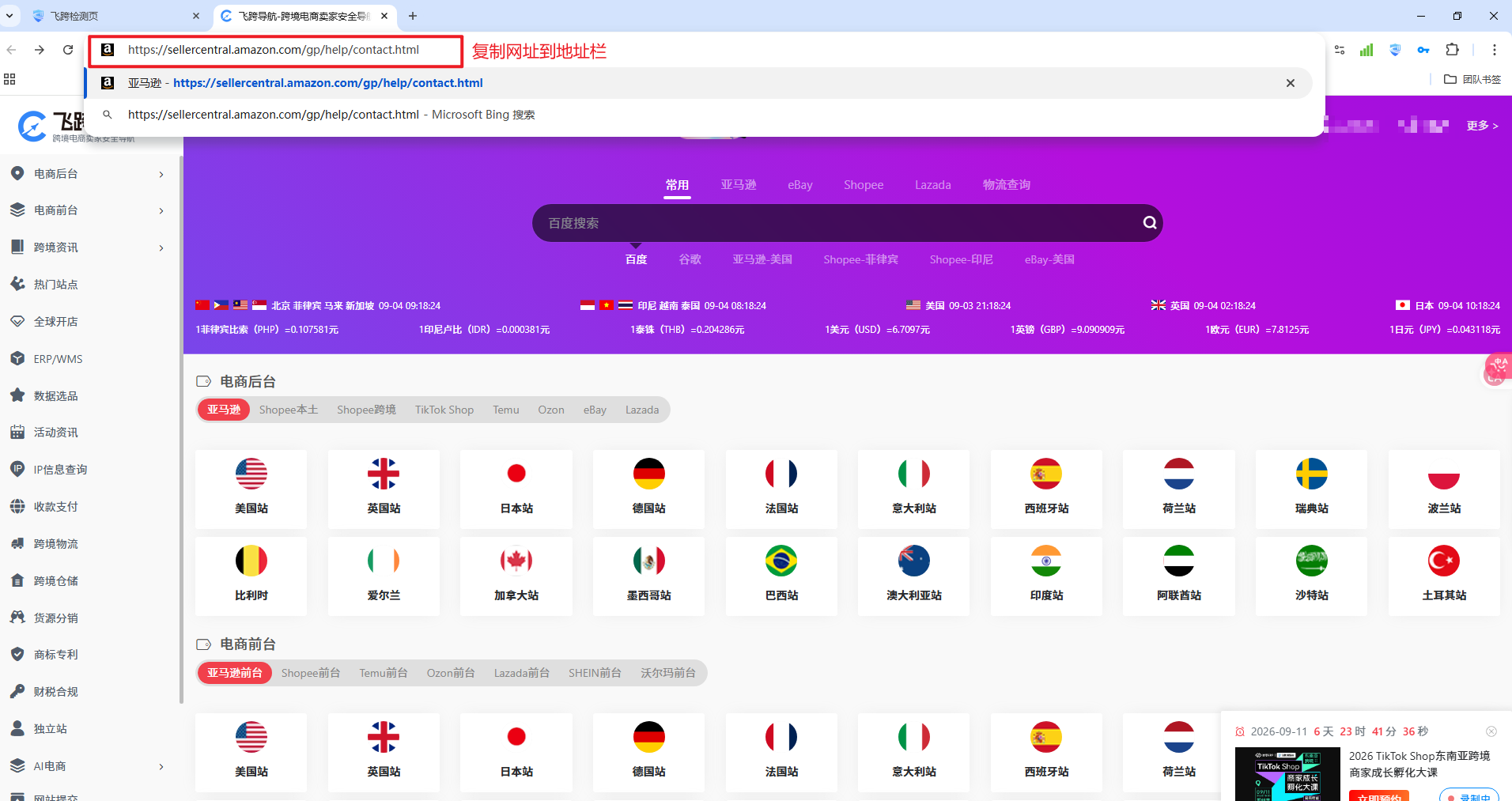Image resolution: width=1512 pixels, height=801 pixels.
Task: Select the SHEIN前台 storefront tab
Action: tap(595, 673)
